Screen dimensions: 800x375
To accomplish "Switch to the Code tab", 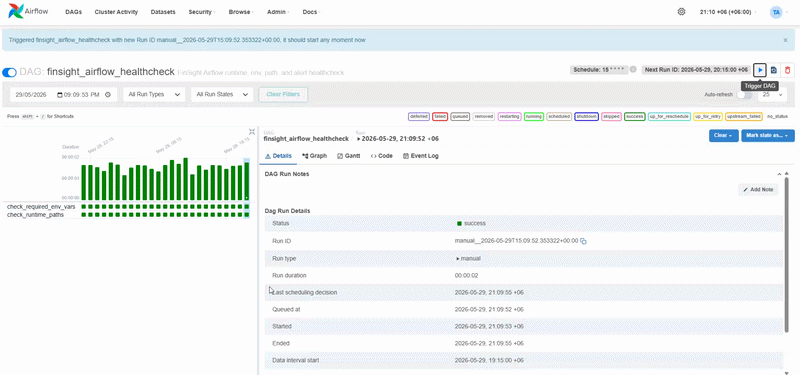I will 381,156.
